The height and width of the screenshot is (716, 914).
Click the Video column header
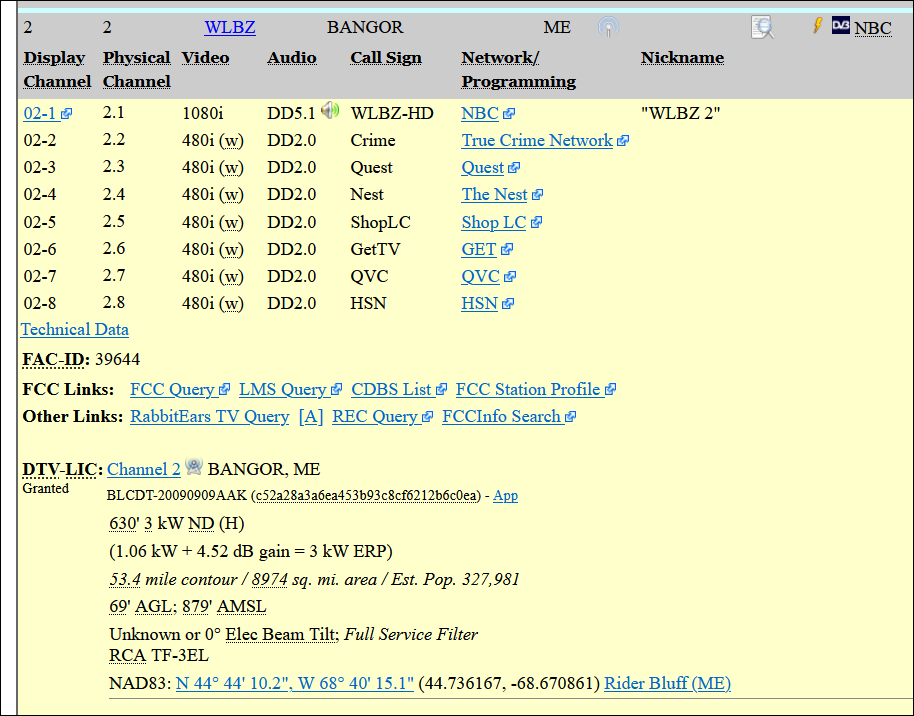pyautogui.click(x=205, y=58)
